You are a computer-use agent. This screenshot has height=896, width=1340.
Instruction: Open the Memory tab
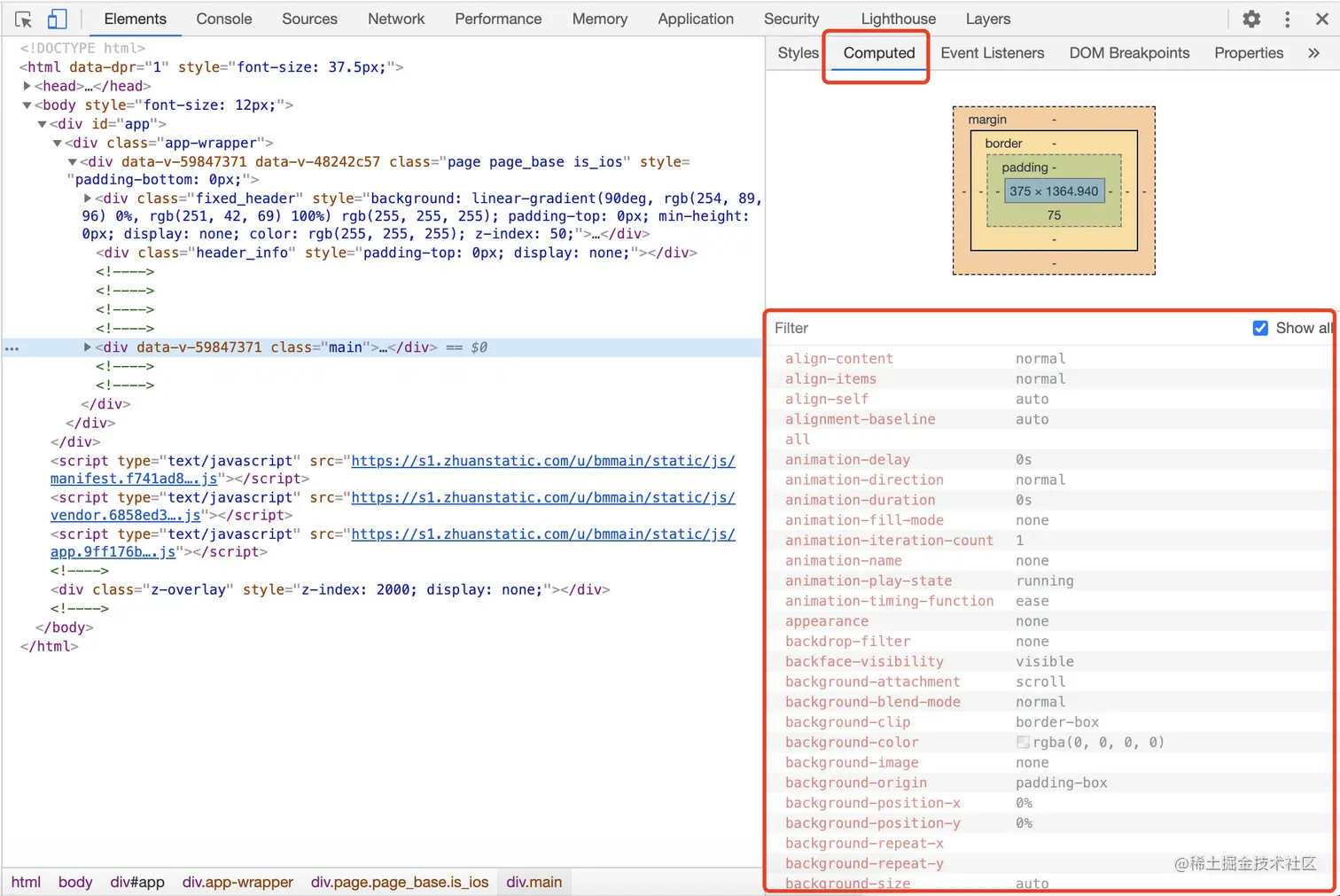pos(600,19)
